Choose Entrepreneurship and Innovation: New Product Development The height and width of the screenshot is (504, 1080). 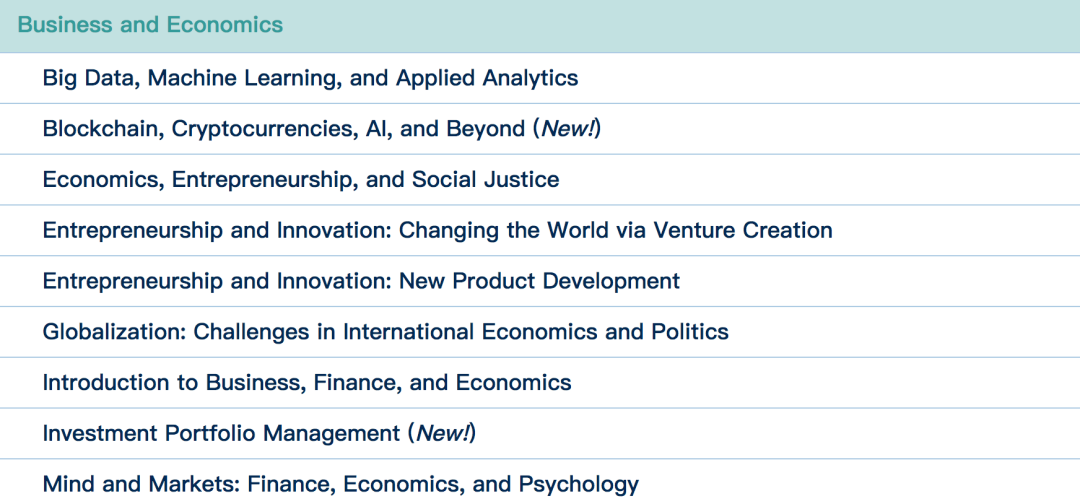[x=361, y=282]
